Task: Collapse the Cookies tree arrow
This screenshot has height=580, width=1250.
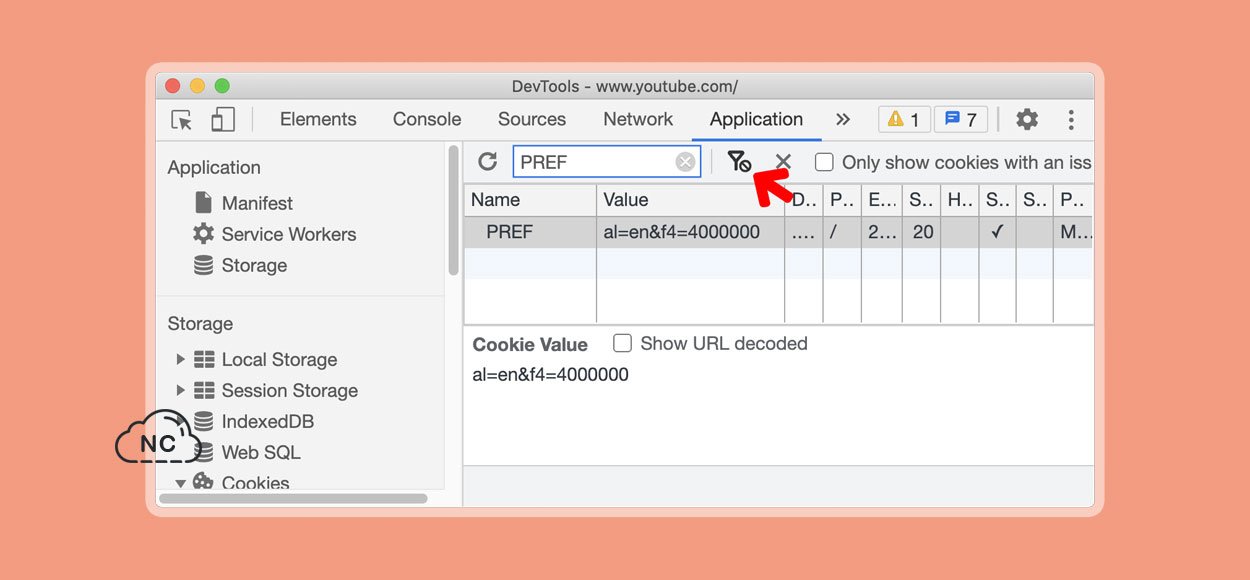Action: click(x=180, y=483)
